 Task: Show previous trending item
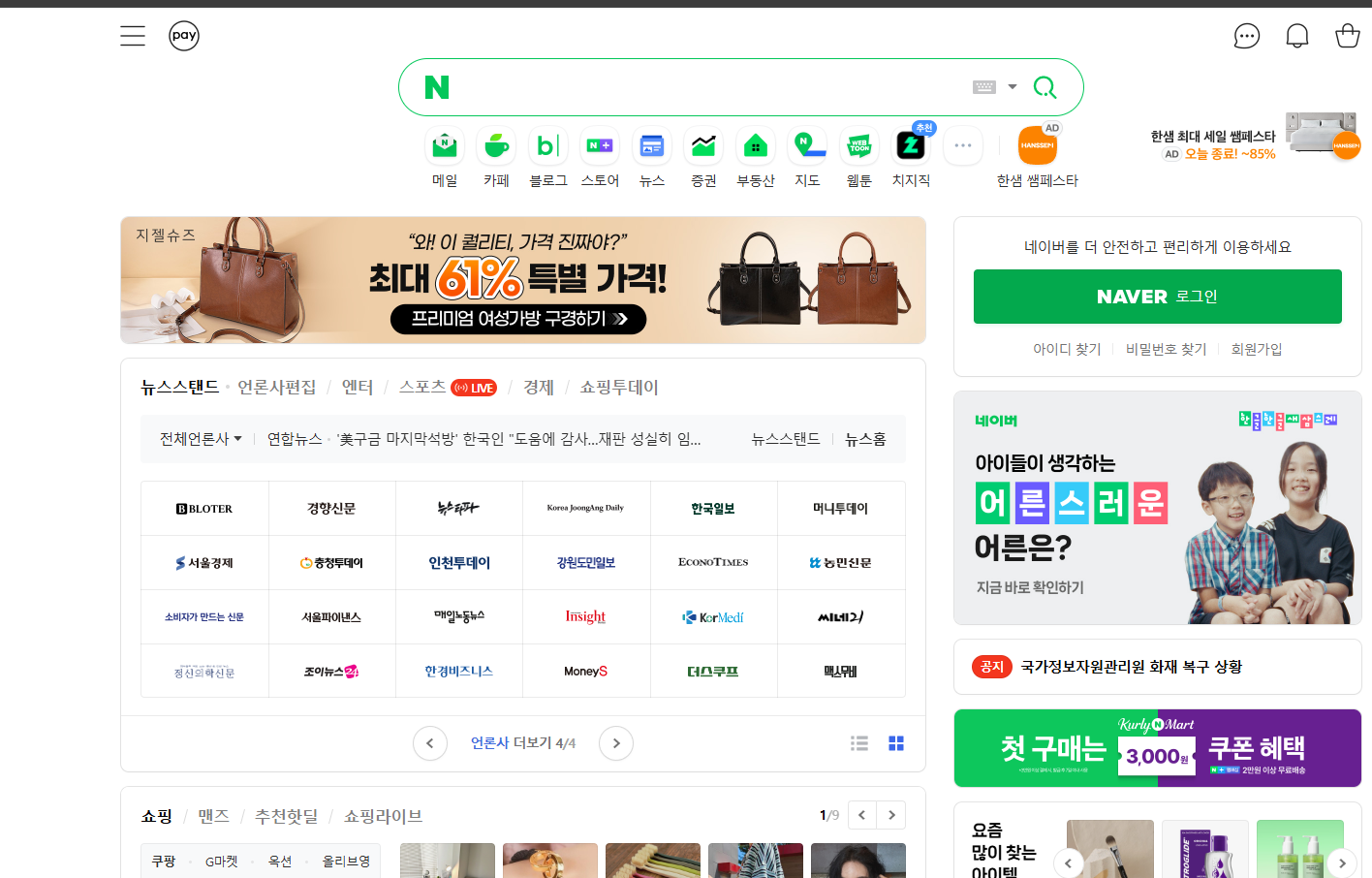1069,862
